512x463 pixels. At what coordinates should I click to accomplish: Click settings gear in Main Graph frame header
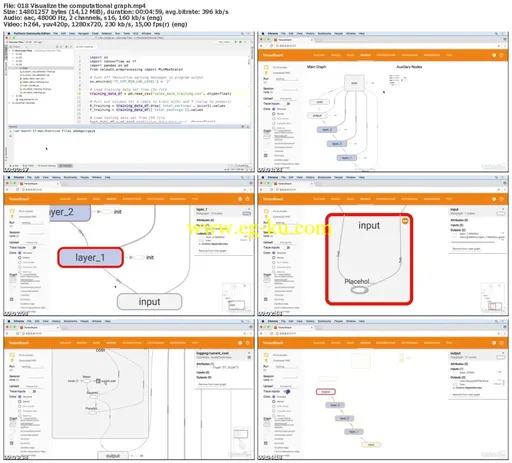coord(494,55)
